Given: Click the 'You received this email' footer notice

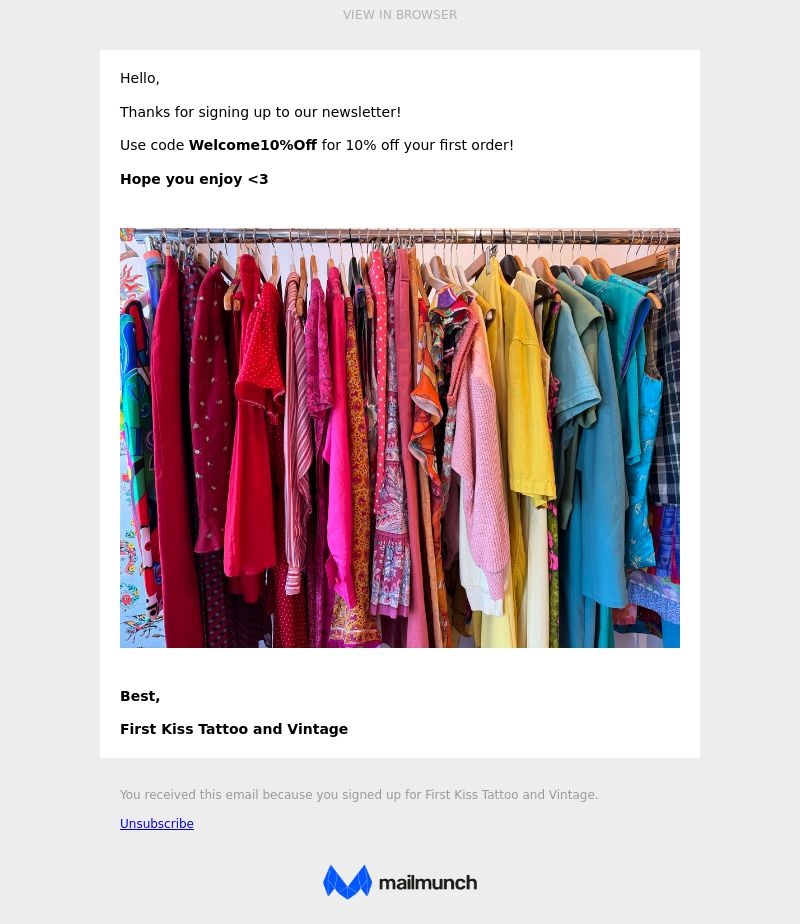Looking at the screenshot, I should (359, 794).
